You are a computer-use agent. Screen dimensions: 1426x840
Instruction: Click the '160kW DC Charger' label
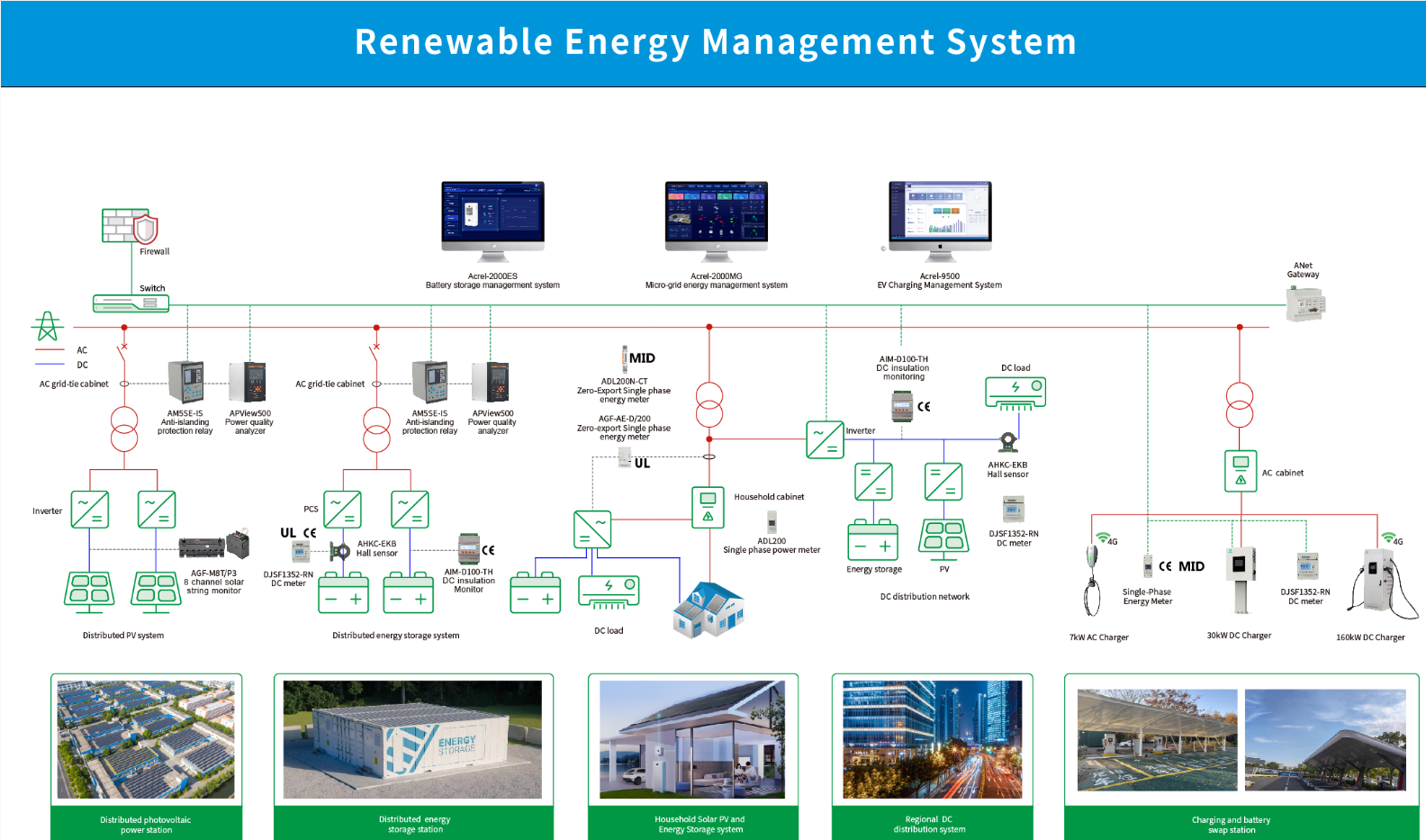(x=1370, y=637)
